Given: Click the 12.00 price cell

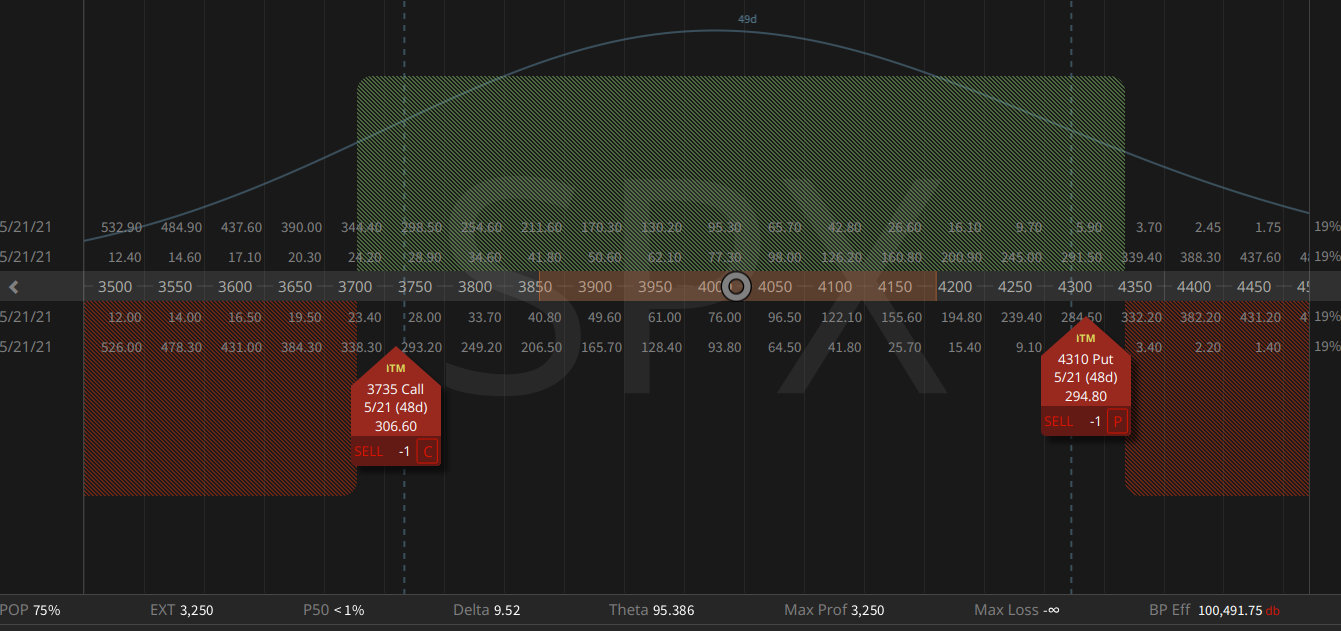Looking at the screenshot, I should click(x=124, y=317).
